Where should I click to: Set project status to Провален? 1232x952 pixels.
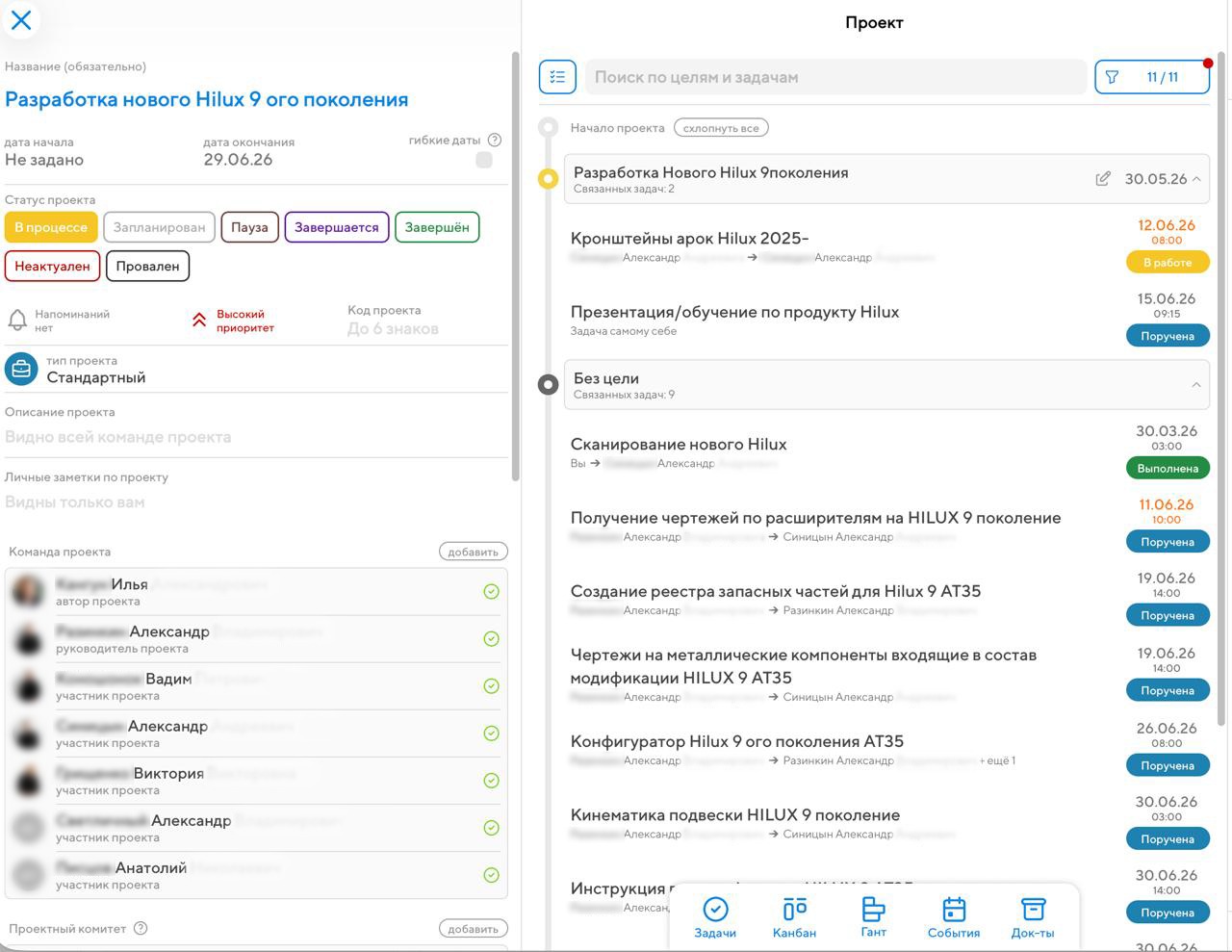(x=147, y=266)
